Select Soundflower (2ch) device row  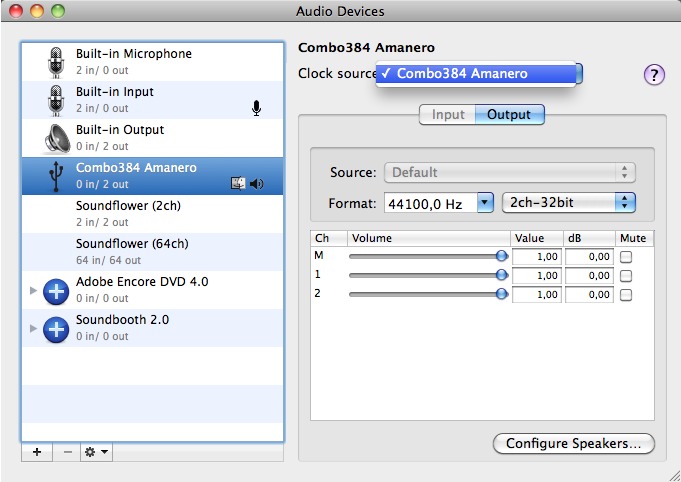tap(152, 214)
